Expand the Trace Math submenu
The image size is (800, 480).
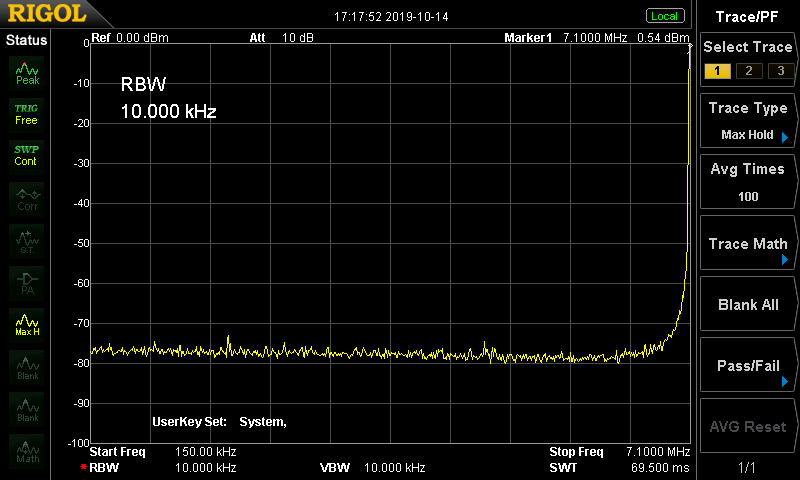748,244
